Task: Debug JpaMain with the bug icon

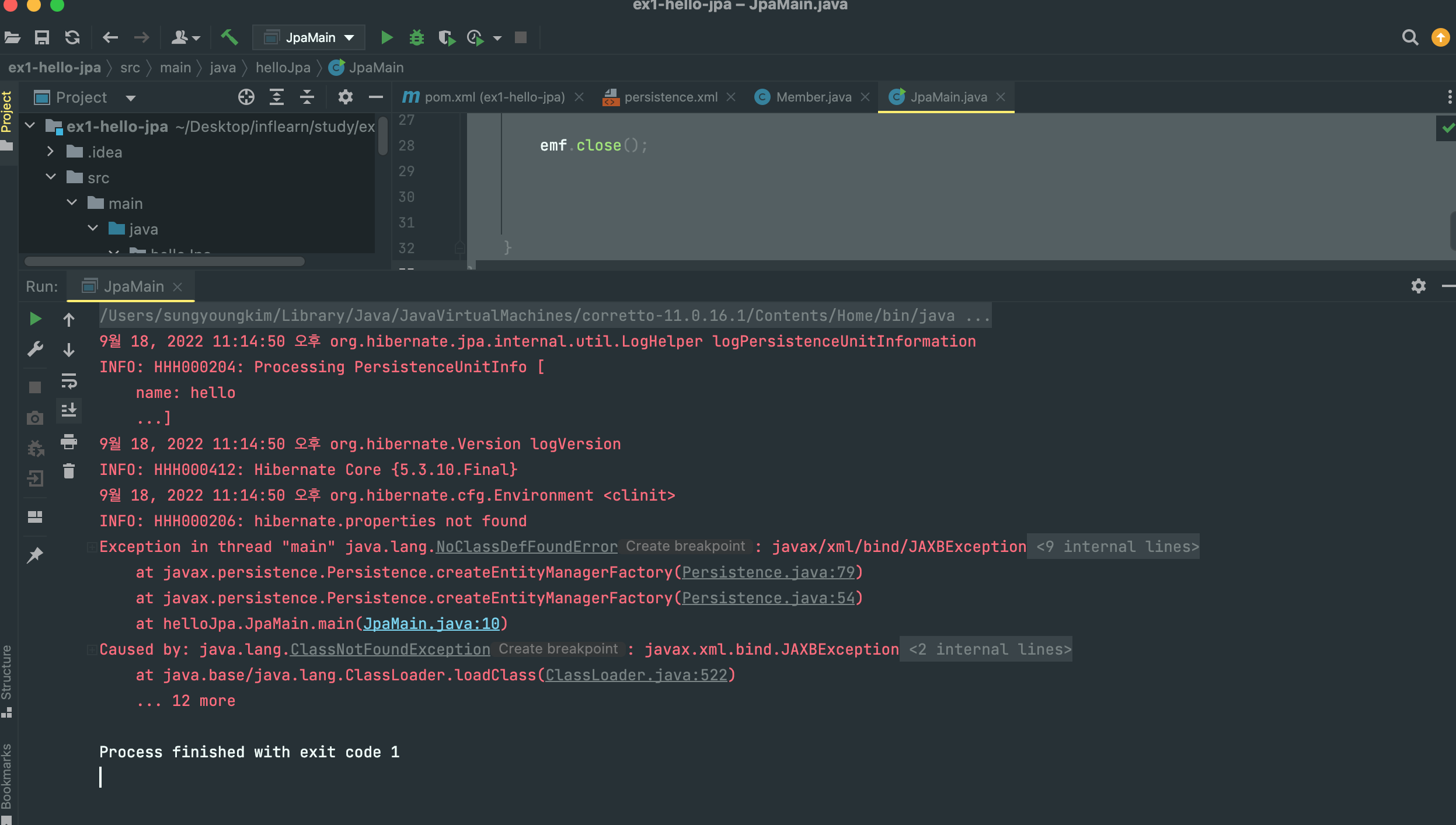Action: pos(417,38)
